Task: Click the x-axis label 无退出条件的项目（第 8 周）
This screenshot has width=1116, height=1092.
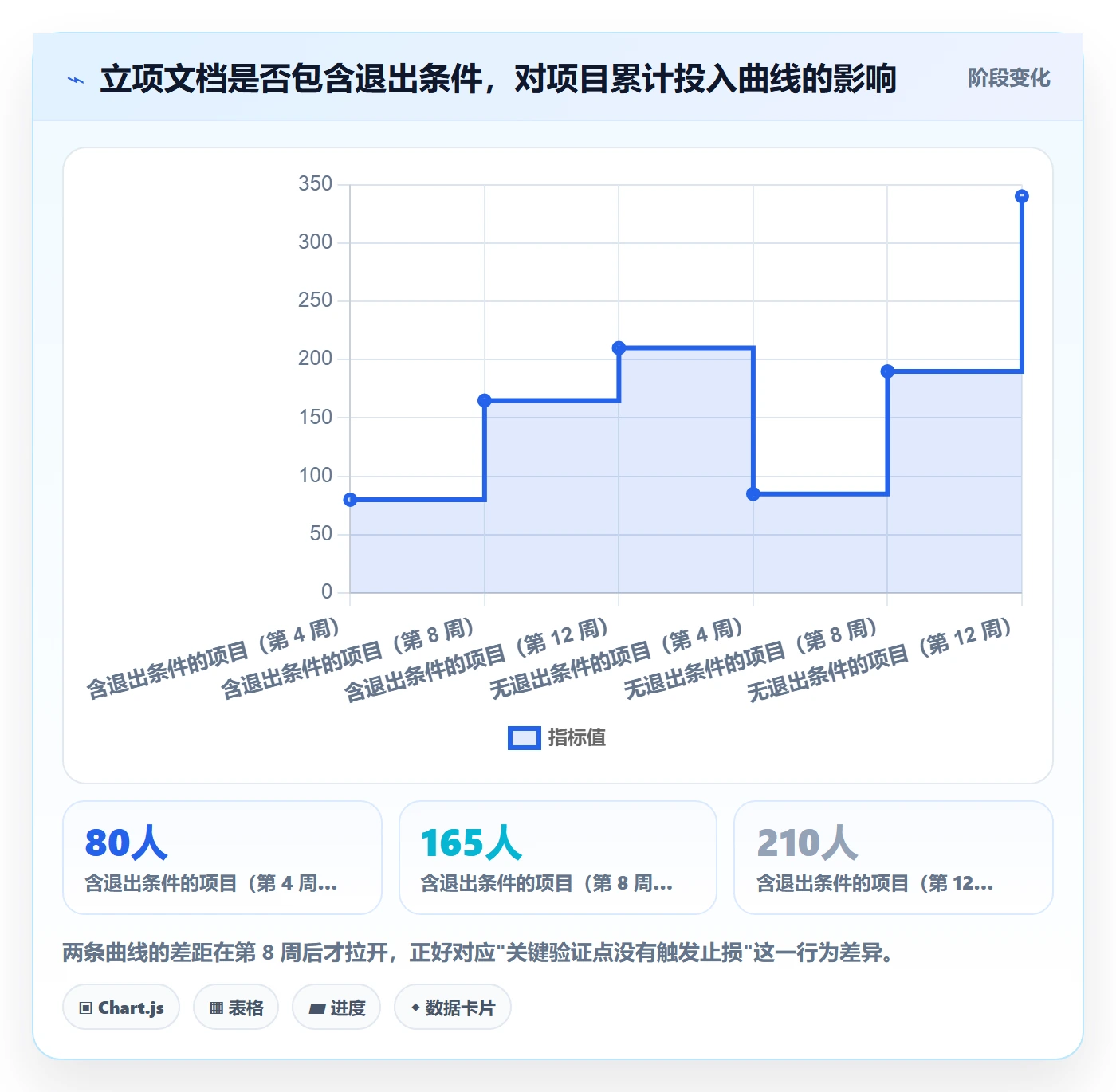Action: tap(752, 658)
